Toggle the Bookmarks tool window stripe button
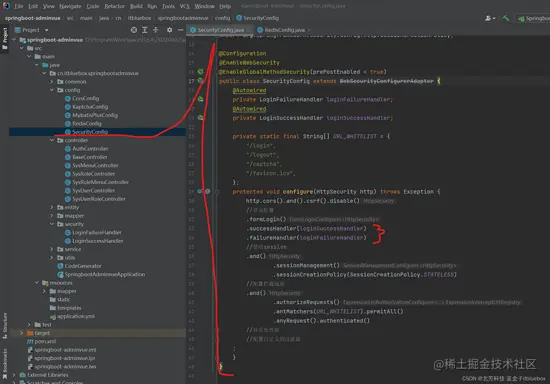The width and height of the screenshot is (550, 384). point(5,363)
